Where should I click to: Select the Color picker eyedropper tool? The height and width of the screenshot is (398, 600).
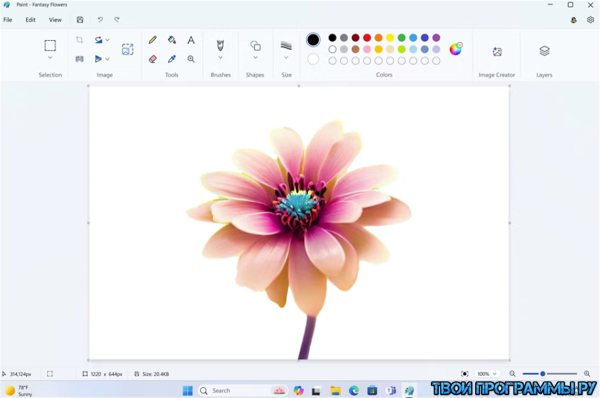click(172, 59)
